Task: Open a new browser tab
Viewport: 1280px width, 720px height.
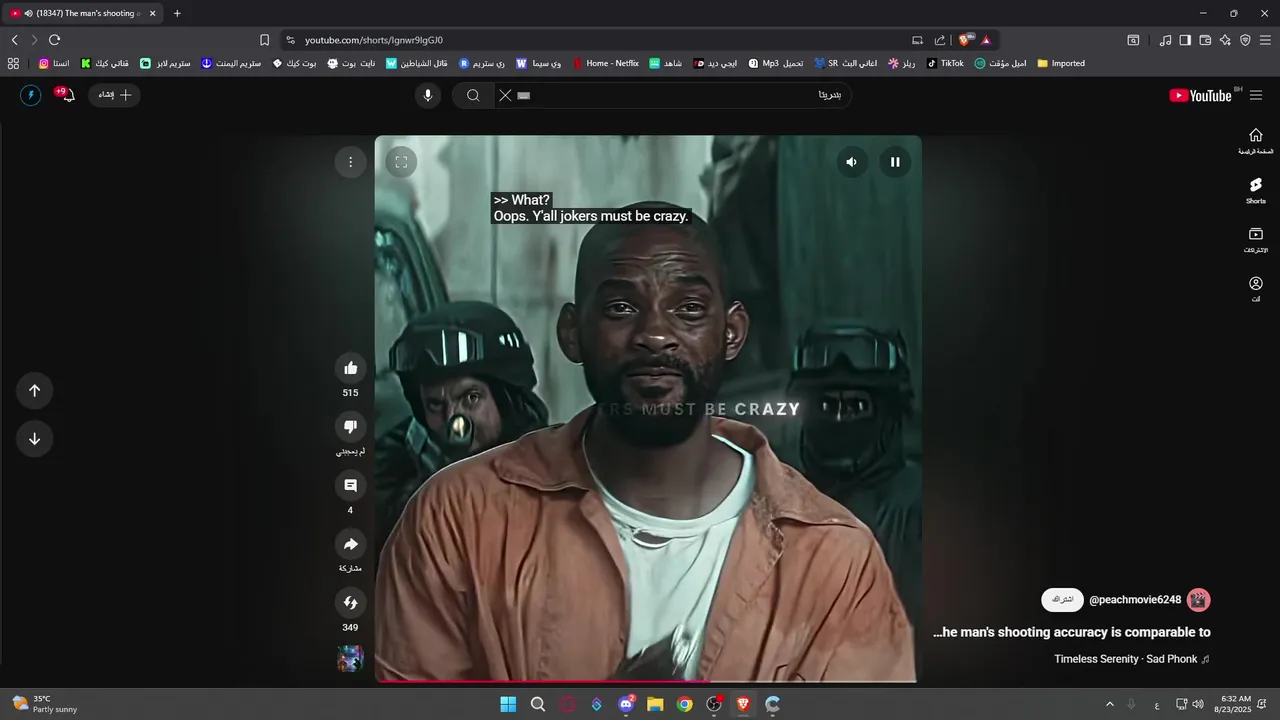Action: [177, 13]
